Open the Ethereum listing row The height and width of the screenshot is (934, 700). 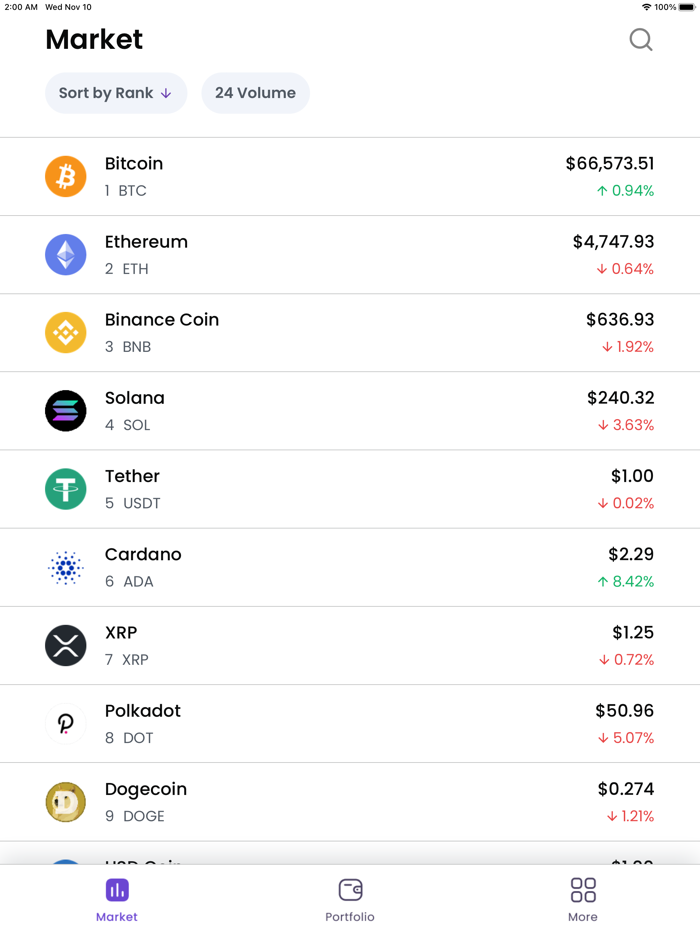point(350,254)
